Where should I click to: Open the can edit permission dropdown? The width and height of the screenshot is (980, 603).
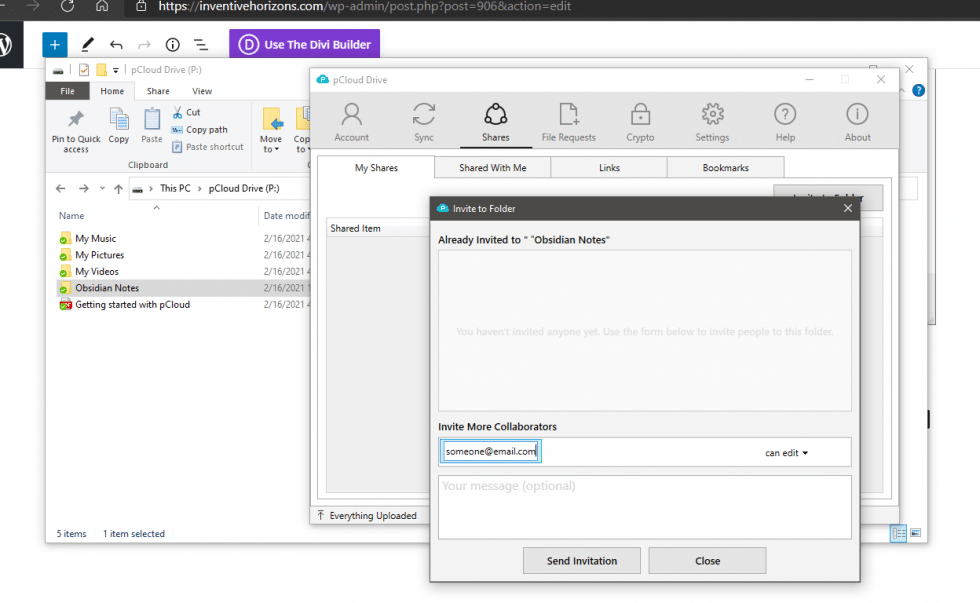pyautogui.click(x=786, y=453)
